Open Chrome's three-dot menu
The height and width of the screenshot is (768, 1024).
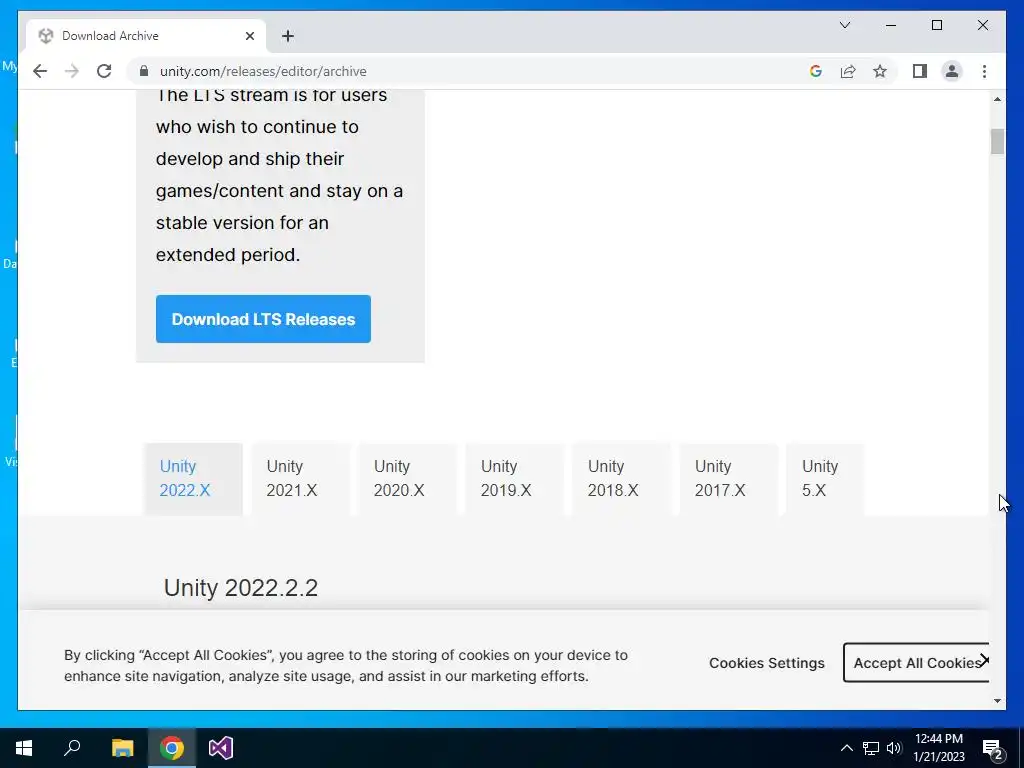point(984,71)
